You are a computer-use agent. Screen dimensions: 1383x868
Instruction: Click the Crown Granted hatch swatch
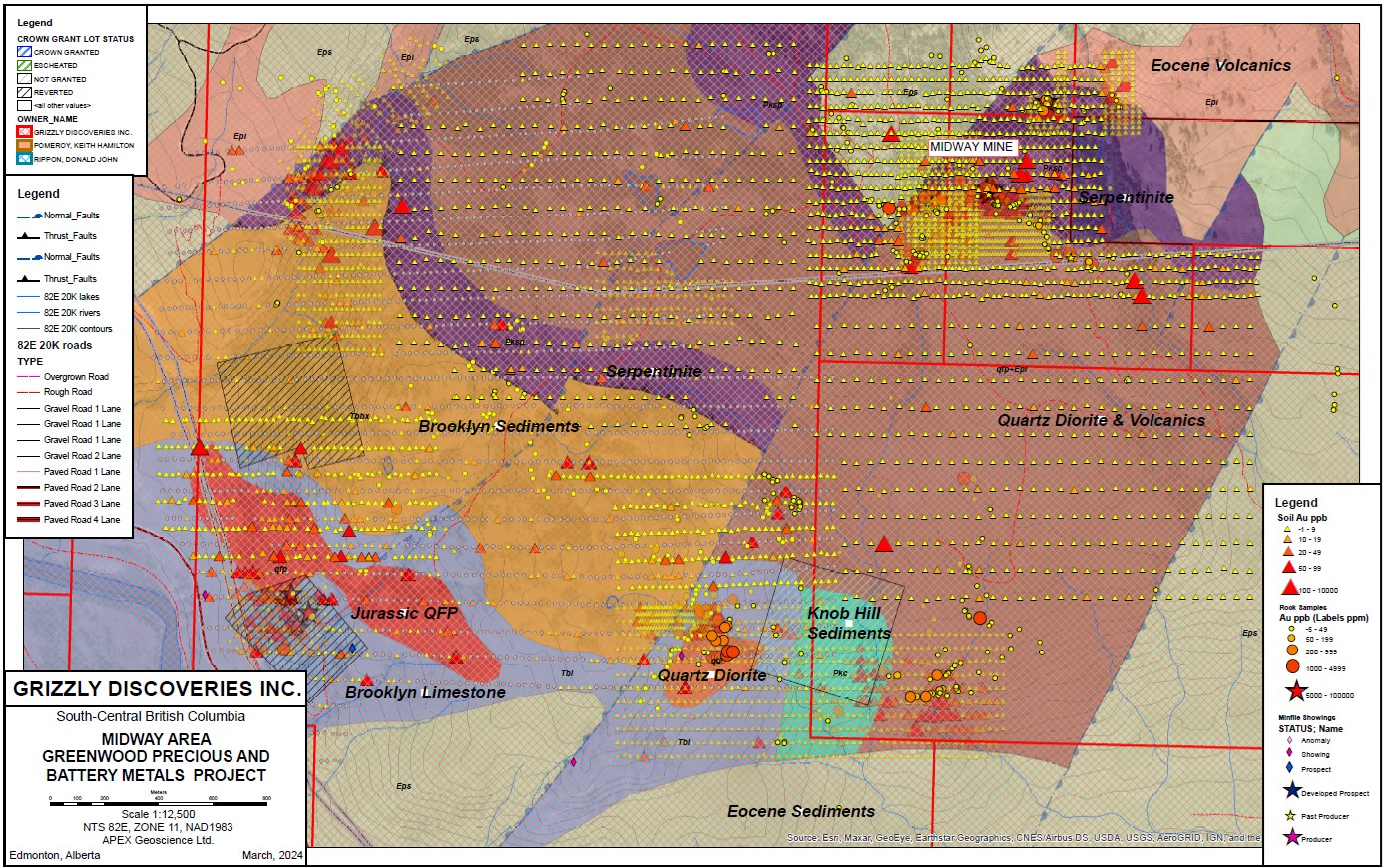coord(24,52)
